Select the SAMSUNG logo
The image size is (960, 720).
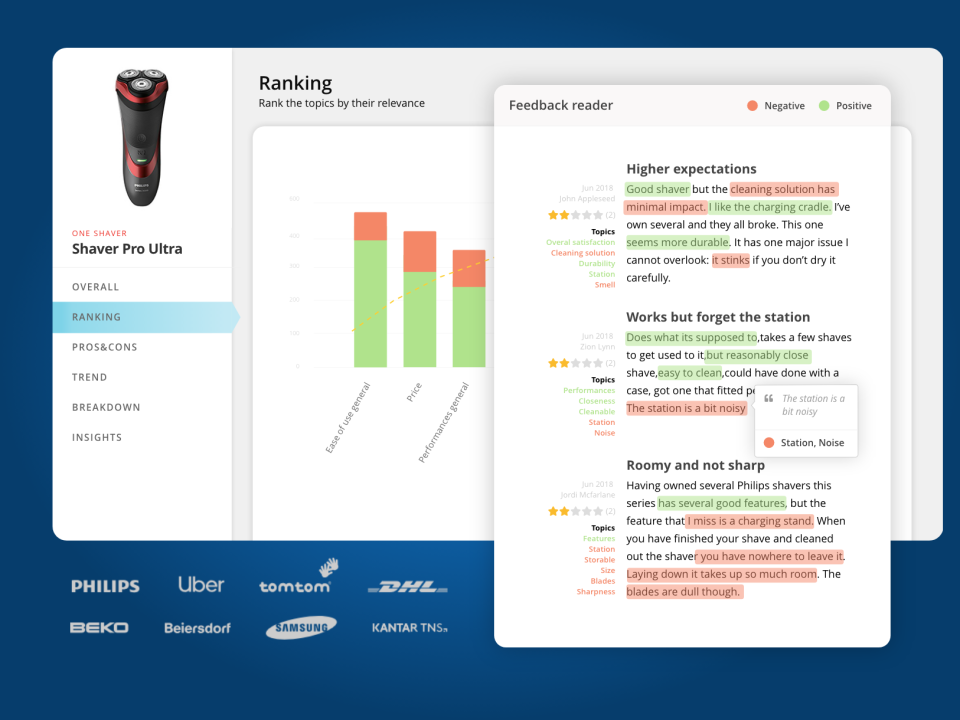(x=300, y=627)
